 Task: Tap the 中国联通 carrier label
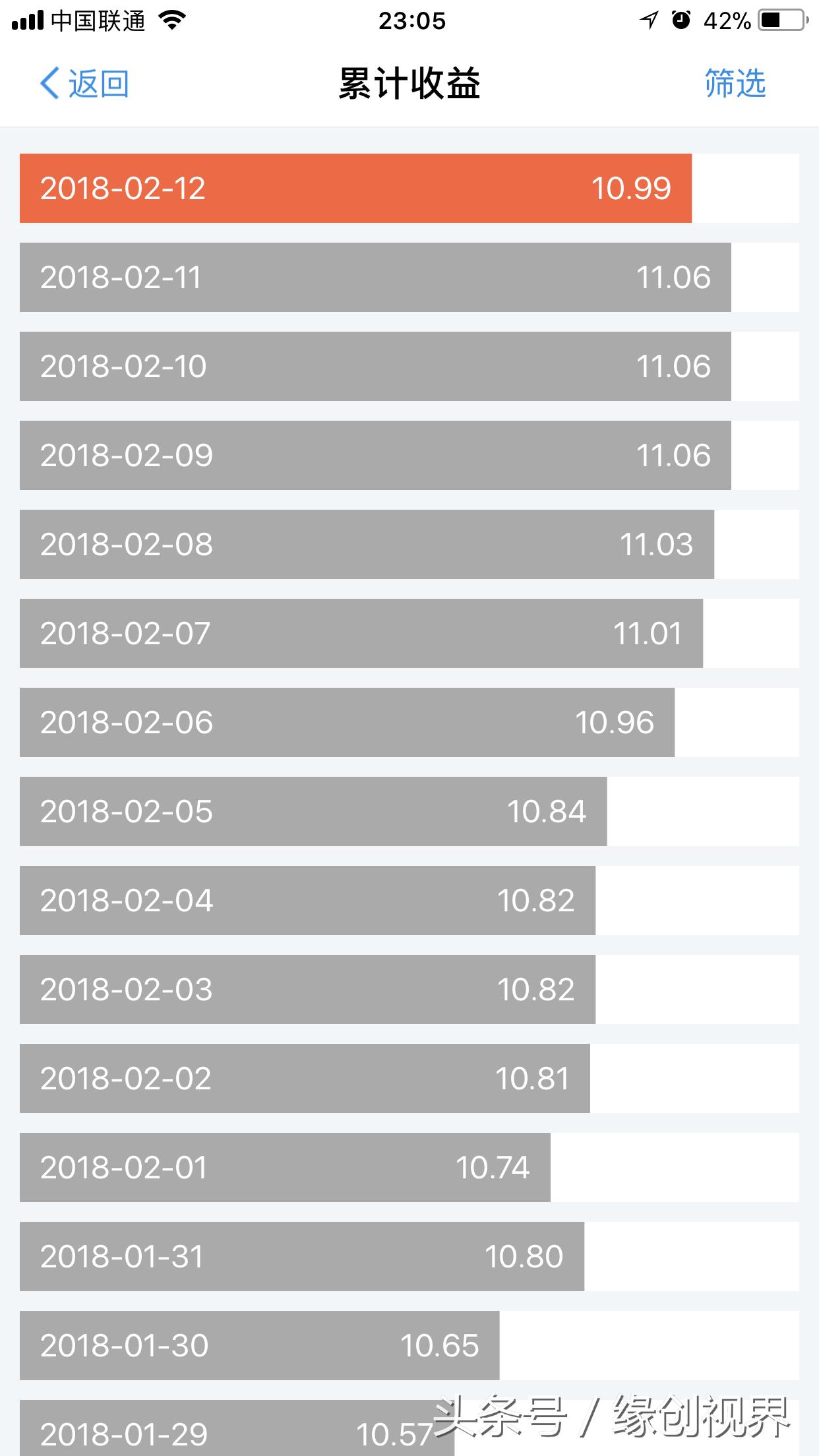[99, 21]
